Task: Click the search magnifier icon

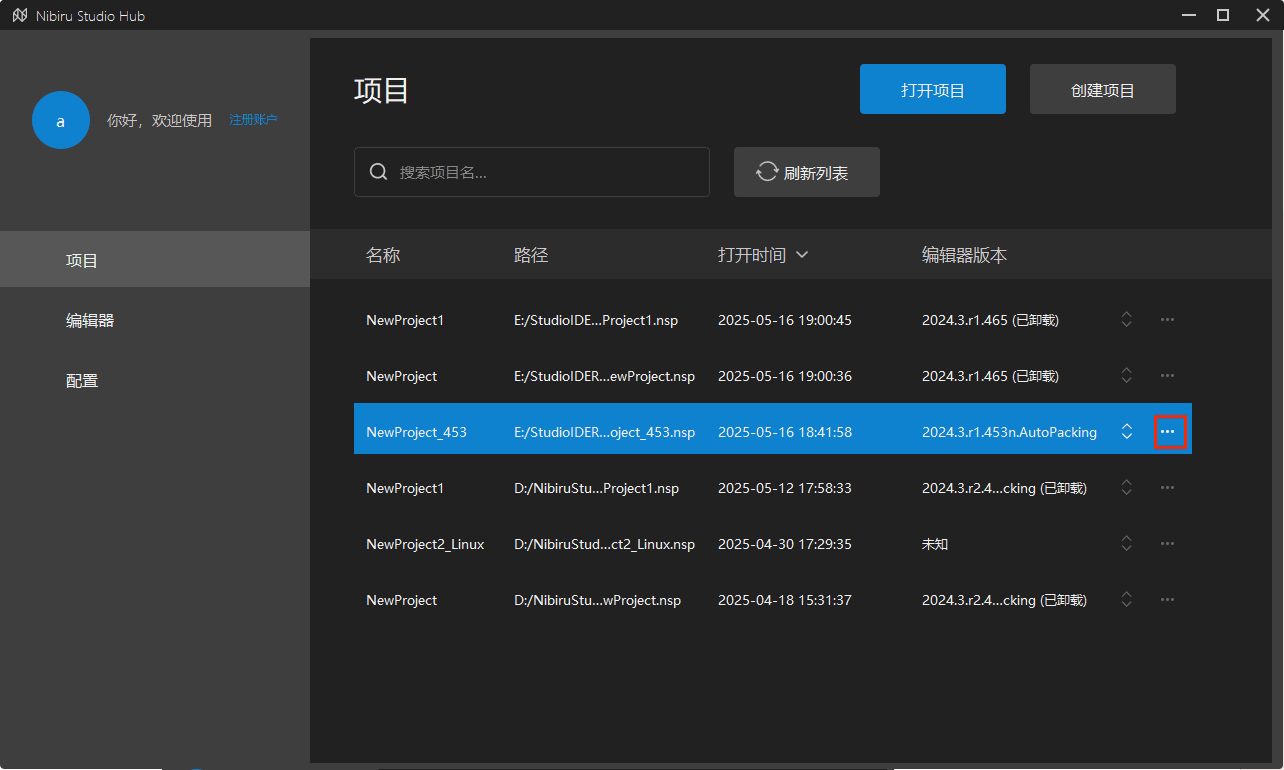Action: click(378, 172)
